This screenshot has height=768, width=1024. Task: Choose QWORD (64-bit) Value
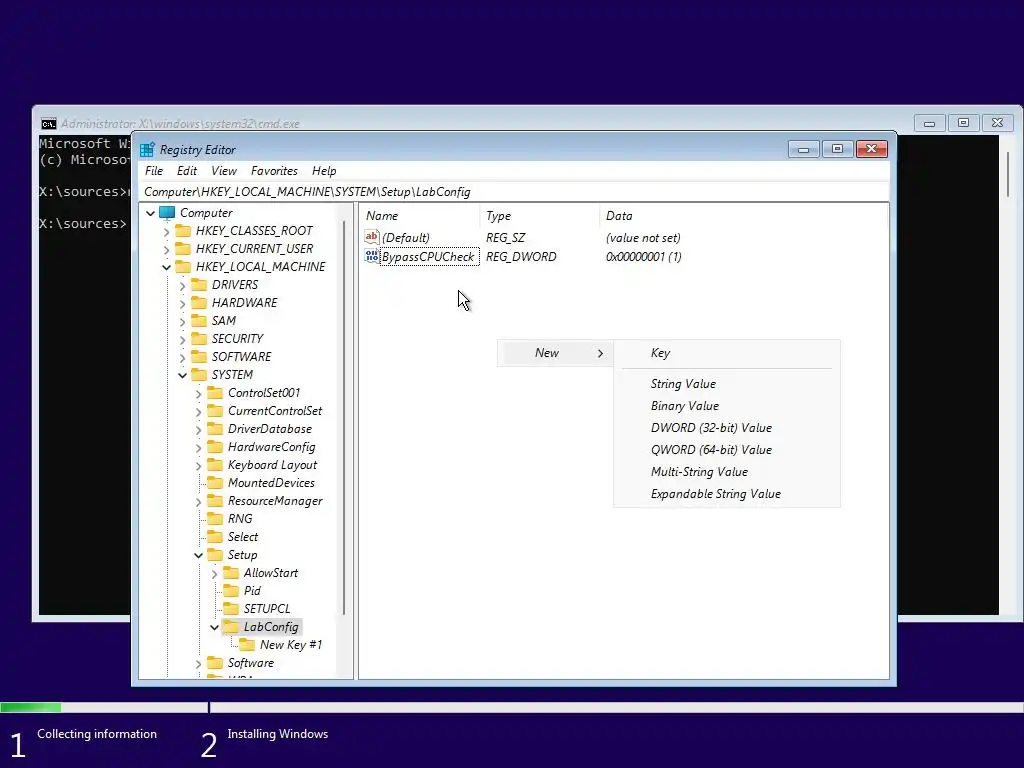coord(727,450)
